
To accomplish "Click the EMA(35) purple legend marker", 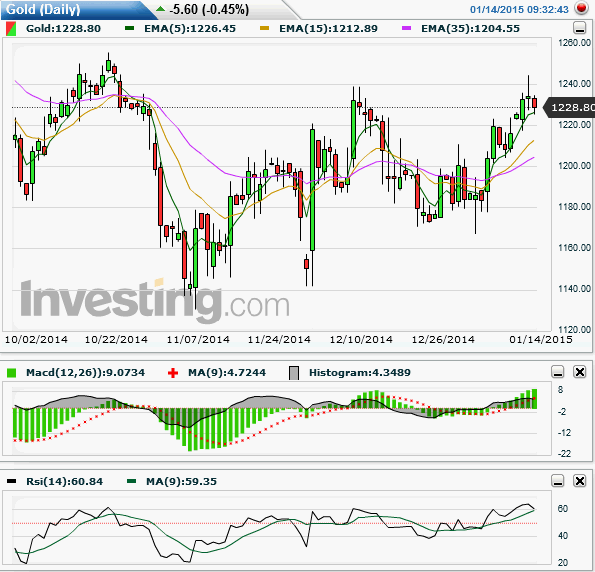I will coord(406,28).
